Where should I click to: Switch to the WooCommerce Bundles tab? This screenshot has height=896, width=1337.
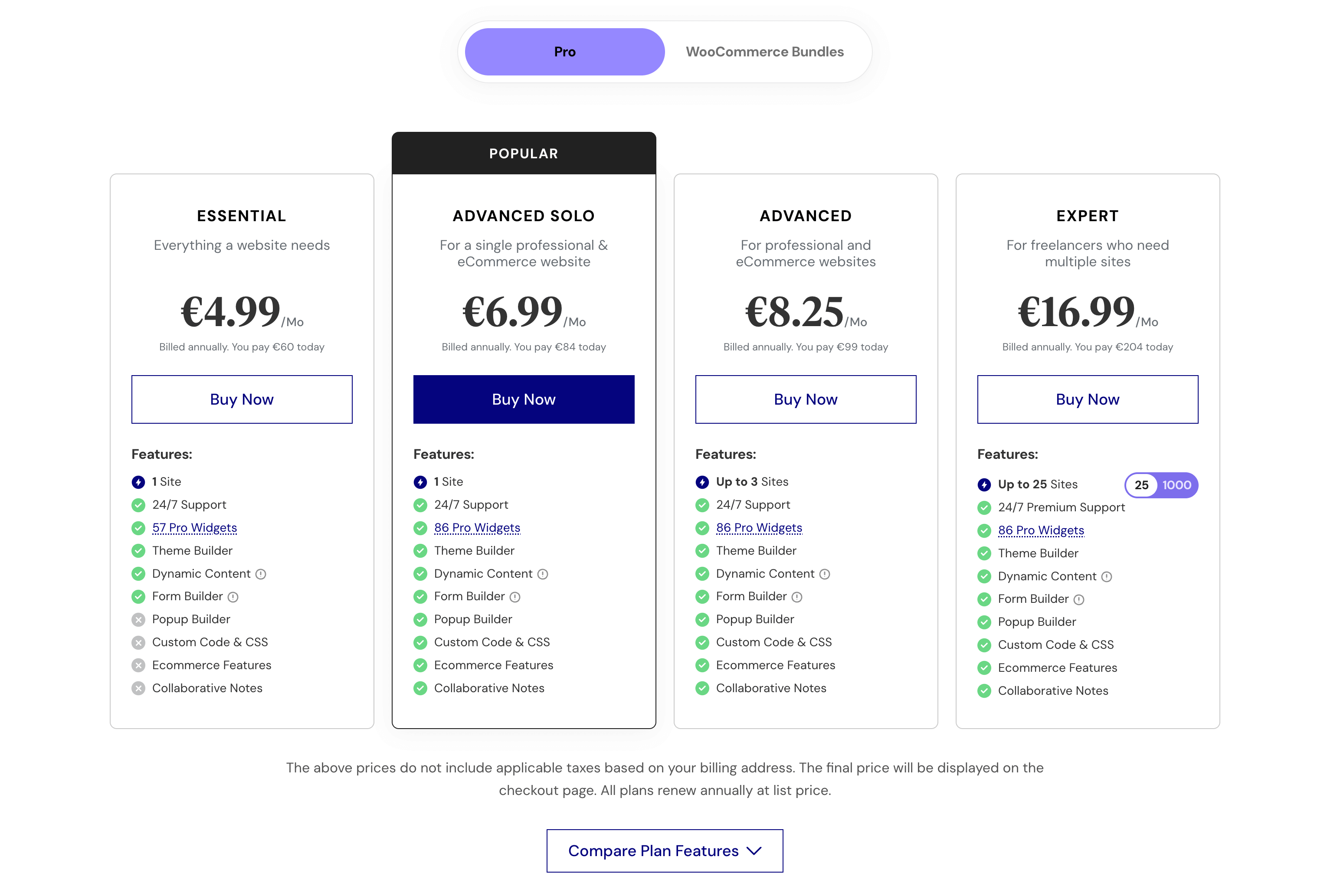765,52
